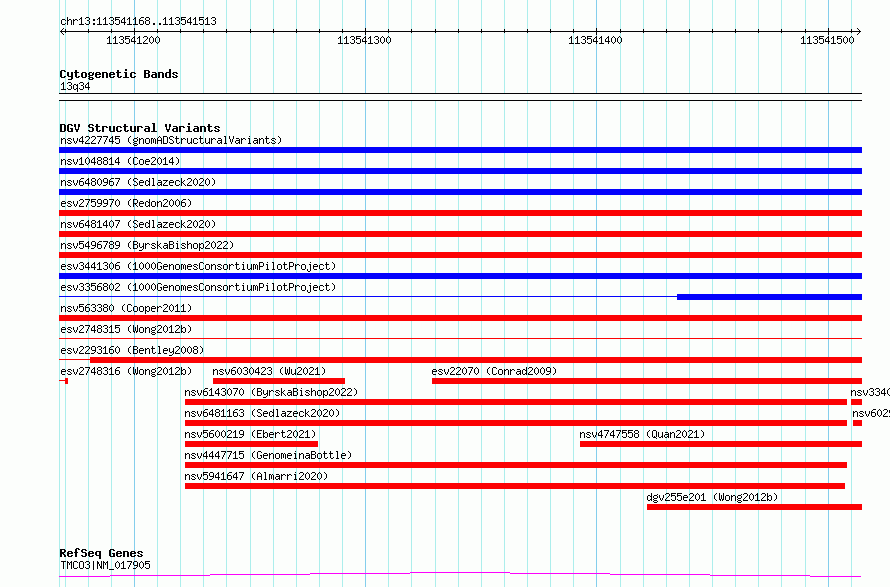Click the thick blue segment of esv3356802
890x587 pixels.
pyautogui.click(x=770, y=297)
